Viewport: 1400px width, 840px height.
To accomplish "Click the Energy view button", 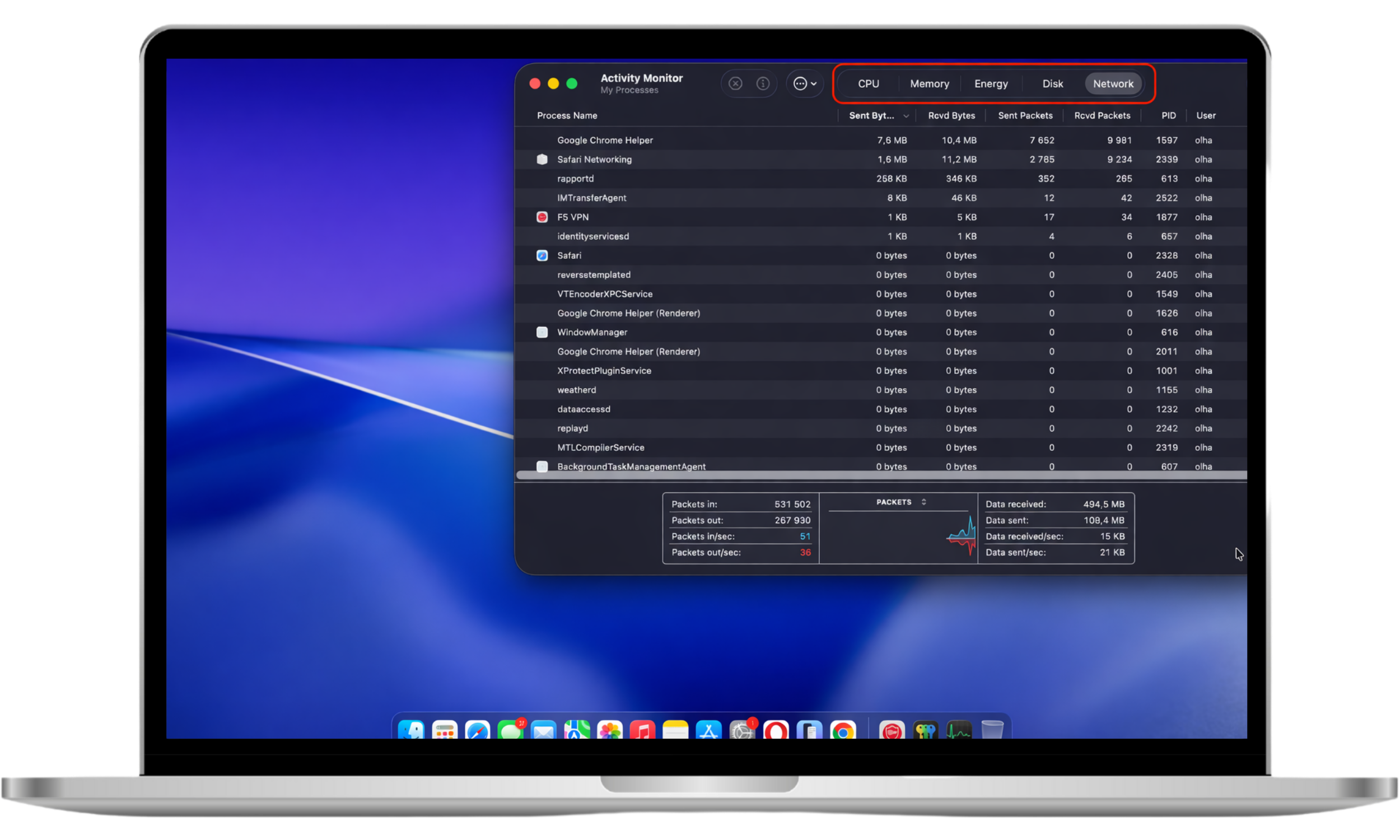I will click(x=991, y=83).
